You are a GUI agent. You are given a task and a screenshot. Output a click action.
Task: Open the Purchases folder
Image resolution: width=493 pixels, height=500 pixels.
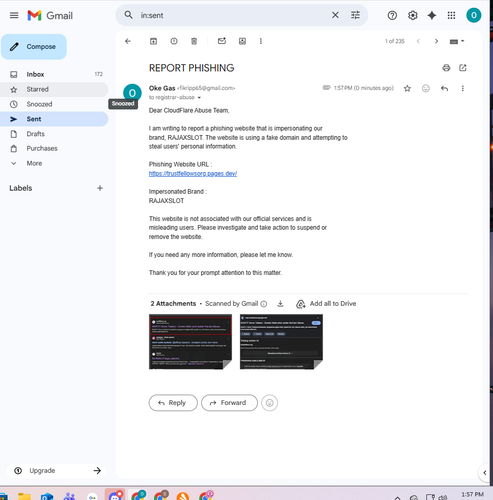[x=54, y=148]
